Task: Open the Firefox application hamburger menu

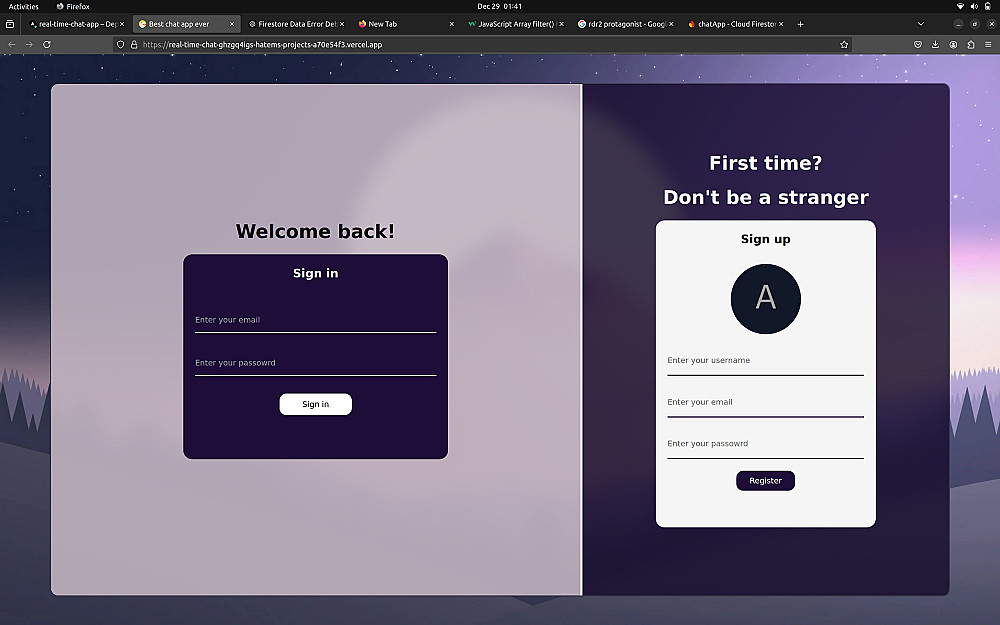Action: pos(988,45)
